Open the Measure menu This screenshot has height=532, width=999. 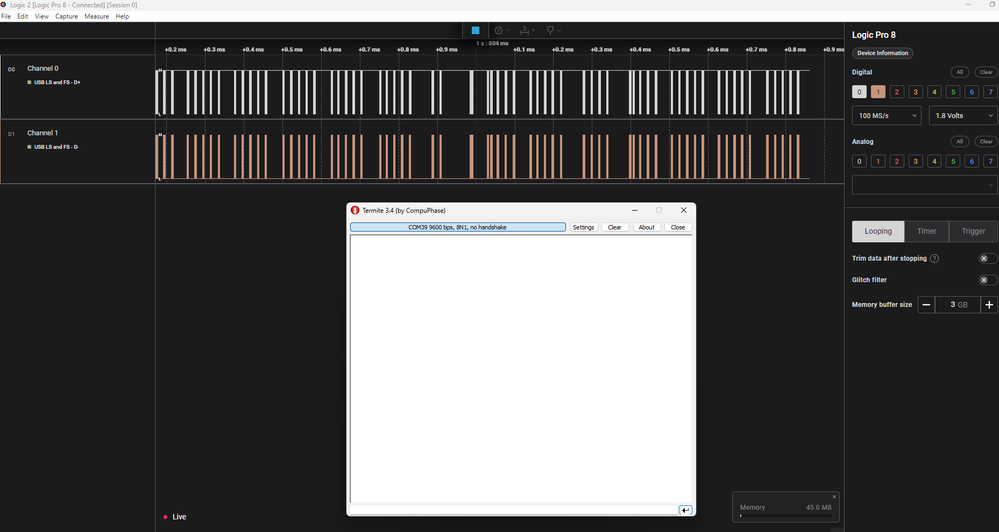point(97,17)
